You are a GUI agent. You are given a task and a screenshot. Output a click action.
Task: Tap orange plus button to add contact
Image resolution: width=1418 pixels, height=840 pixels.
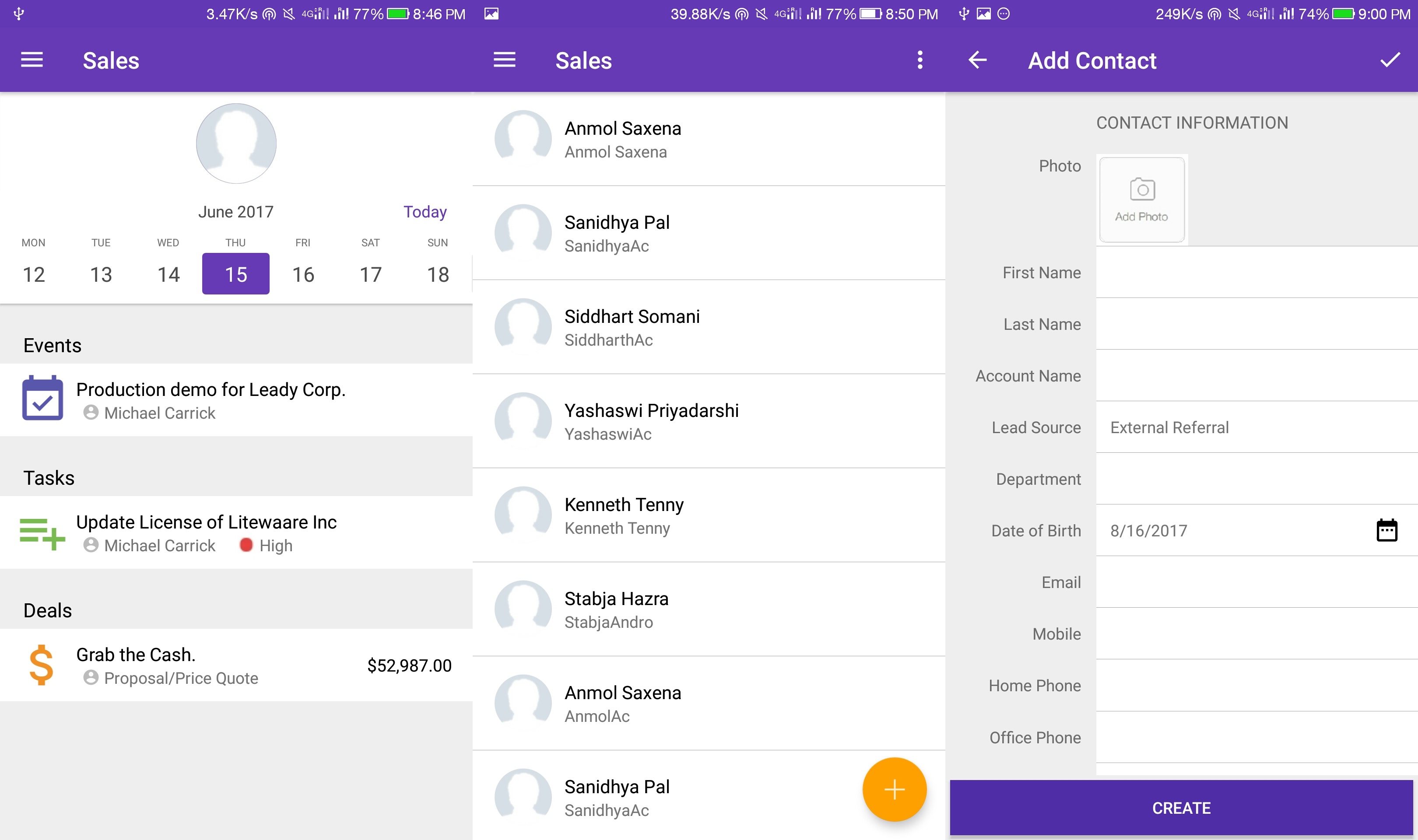tap(894, 789)
